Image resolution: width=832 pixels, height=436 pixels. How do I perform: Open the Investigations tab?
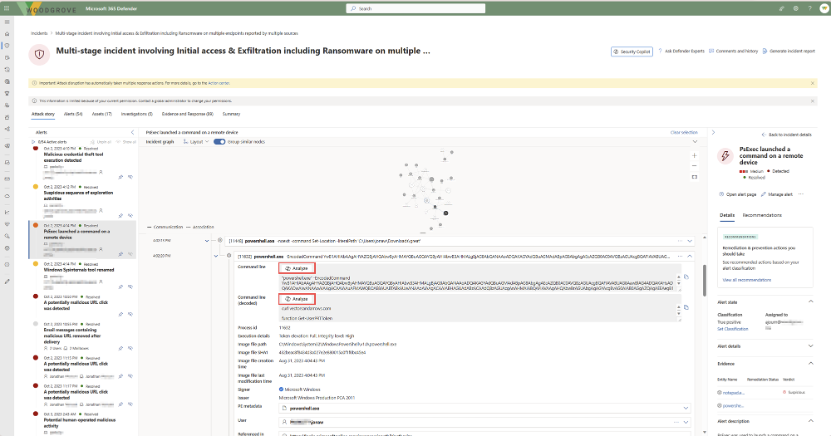pyautogui.click(x=136, y=114)
